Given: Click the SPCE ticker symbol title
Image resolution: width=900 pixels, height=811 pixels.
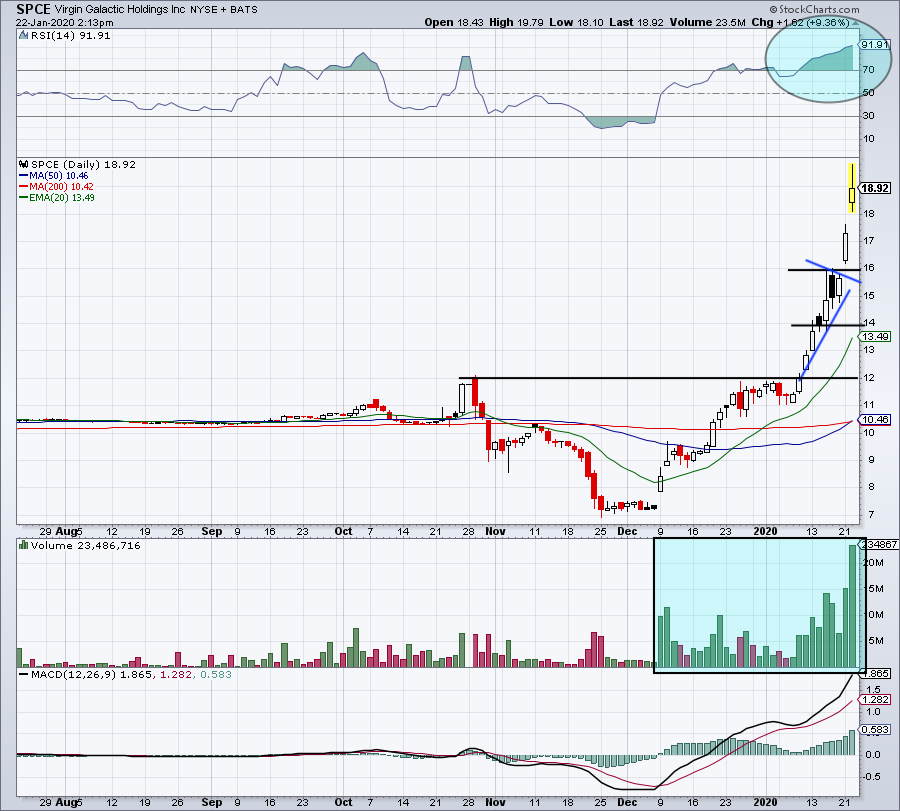Looking at the screenshot, I should click(34, 9).
